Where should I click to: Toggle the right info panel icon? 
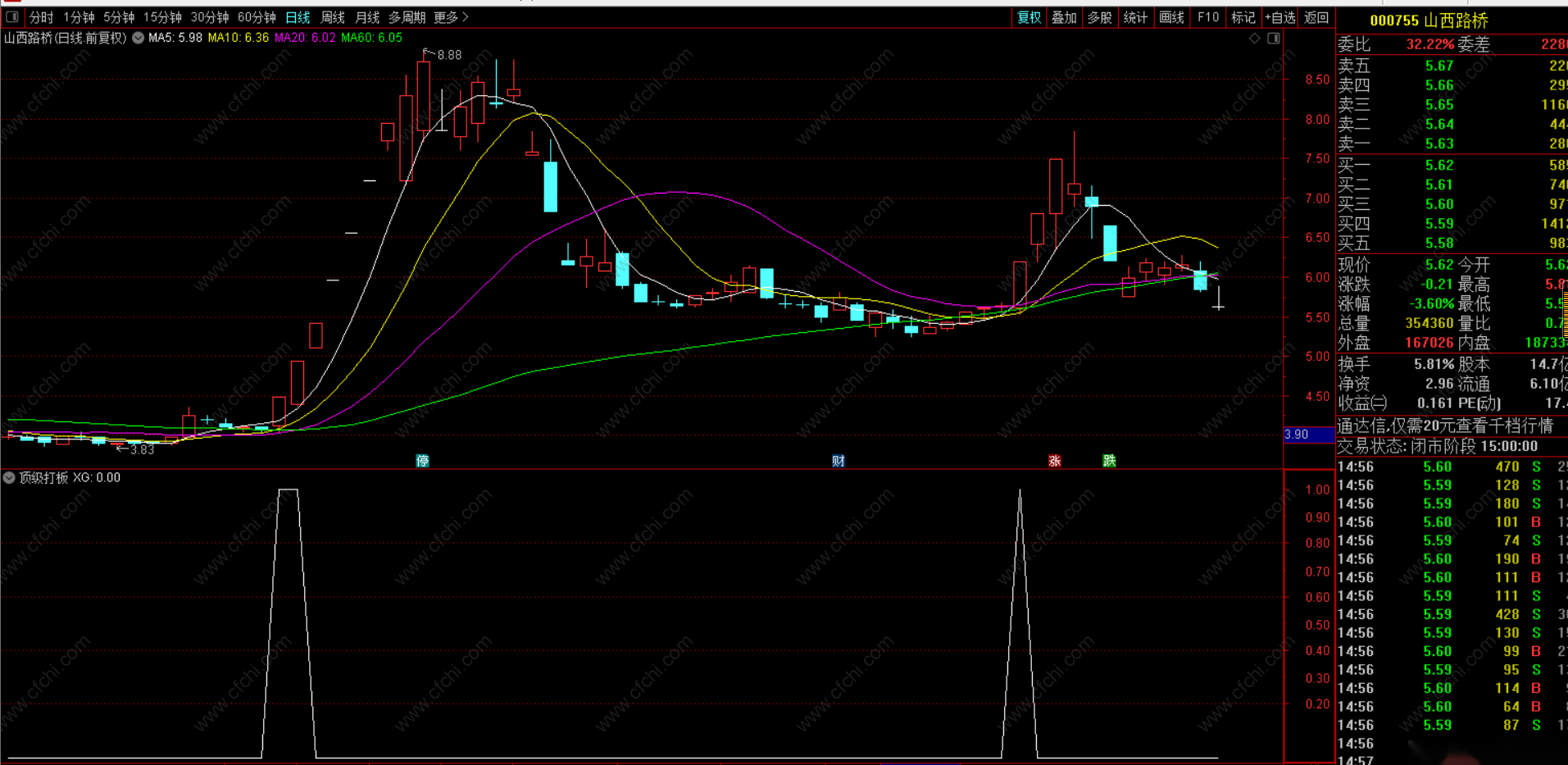point(1274,39)
